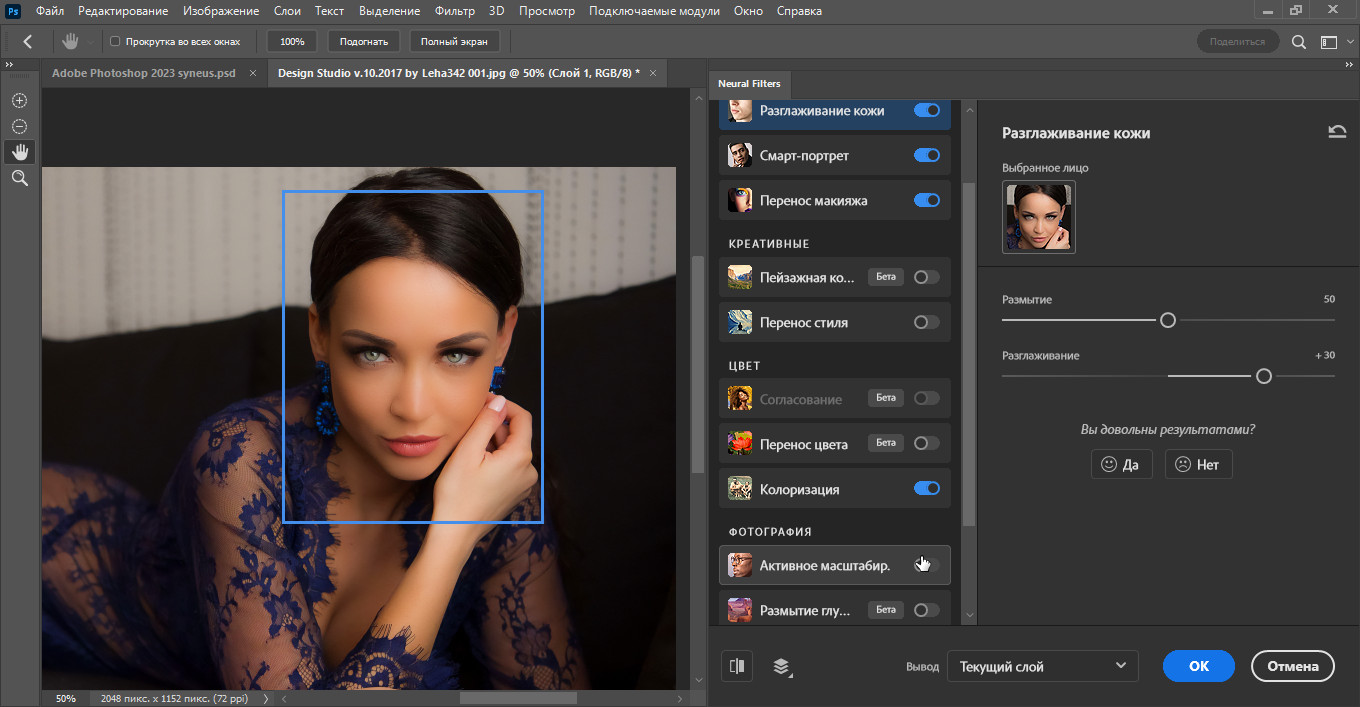Click the Размытие slider handle
Viewport: 1360px width, 707px height.
click(1167, 321)
